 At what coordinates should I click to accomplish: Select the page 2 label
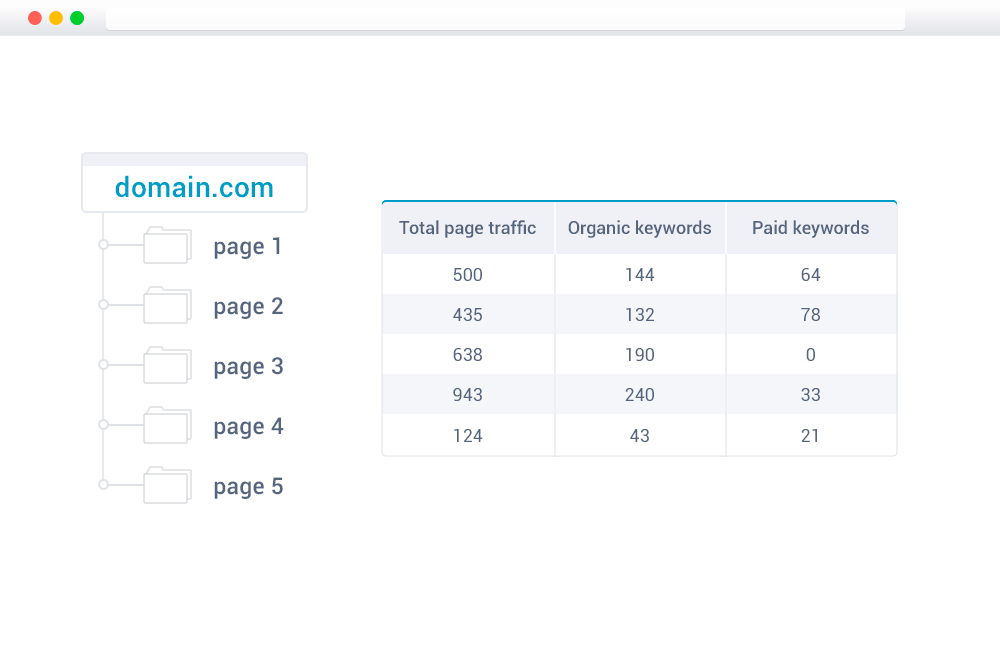(x=248, y=307)
